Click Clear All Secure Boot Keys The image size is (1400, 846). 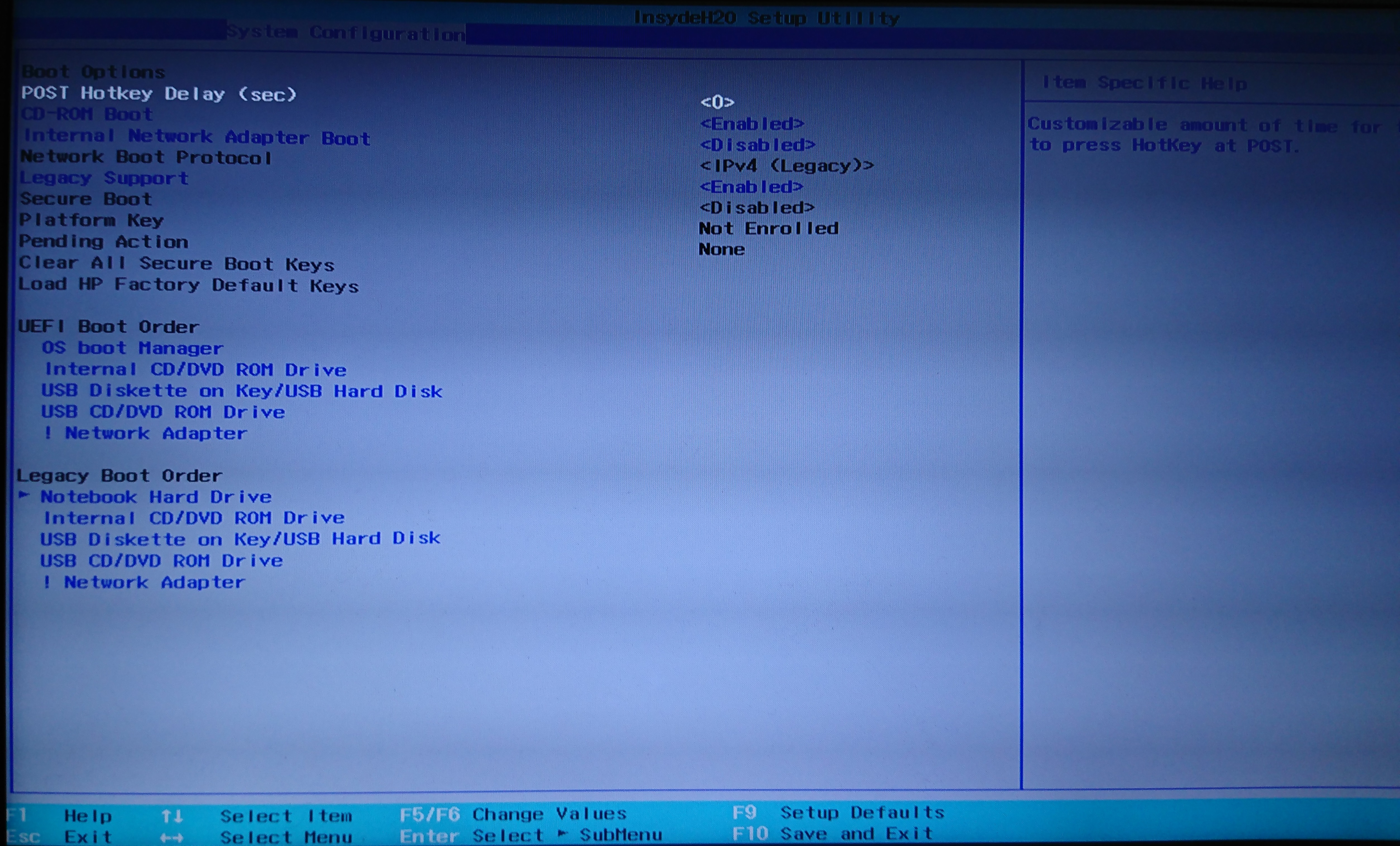(176, 263)
